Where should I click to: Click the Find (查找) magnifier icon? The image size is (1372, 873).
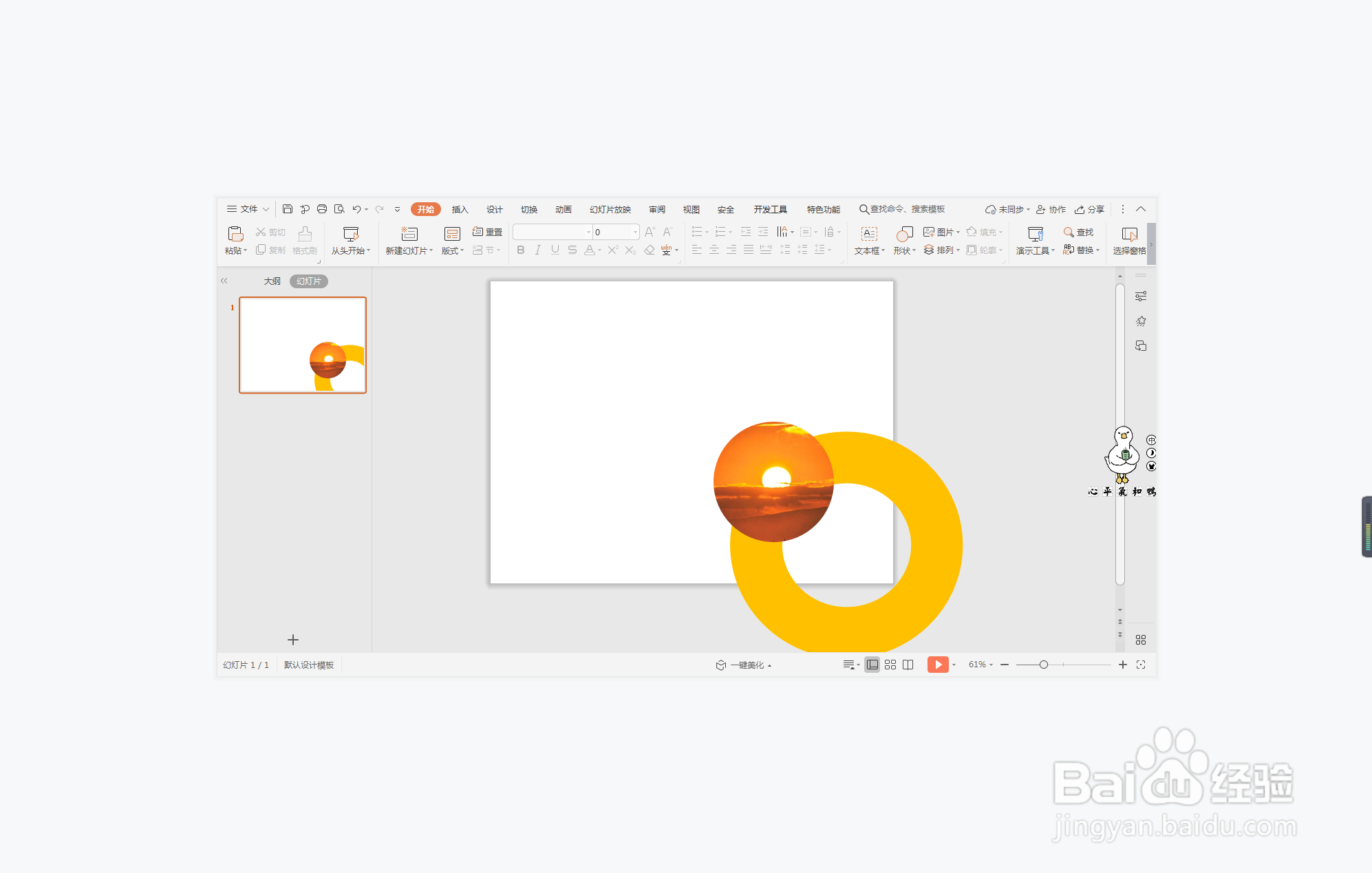point(1069,233)
